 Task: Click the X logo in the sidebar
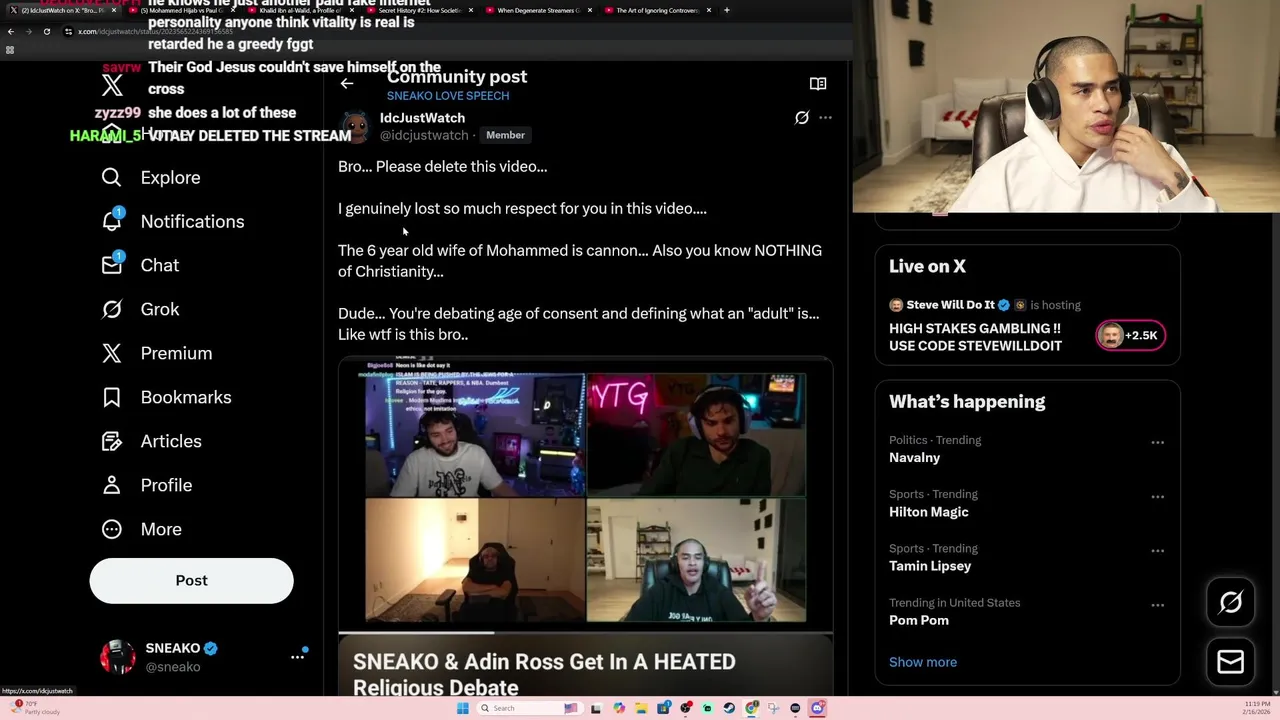click(112, 86)
